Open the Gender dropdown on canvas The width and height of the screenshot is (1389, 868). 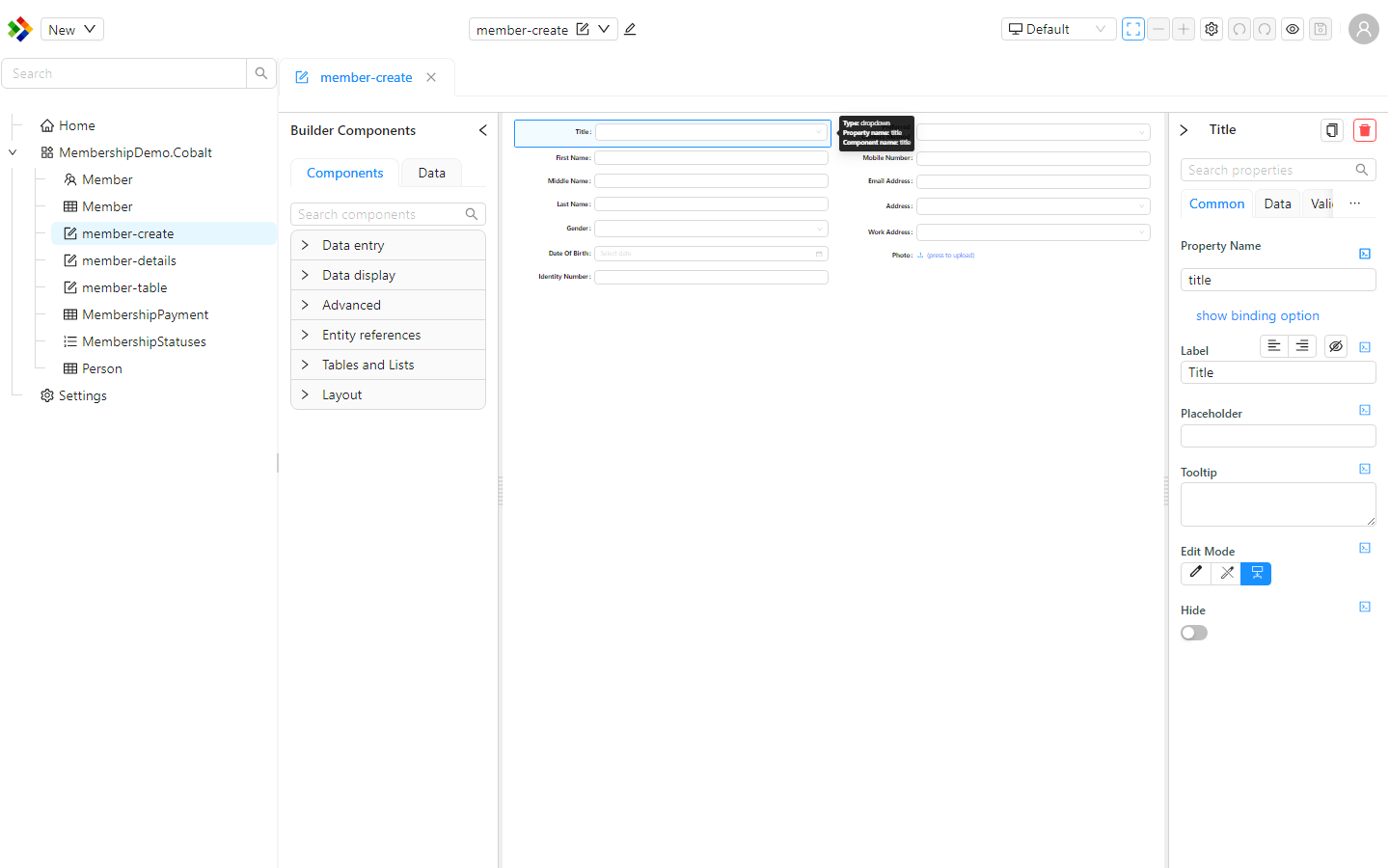click(712, 229)
